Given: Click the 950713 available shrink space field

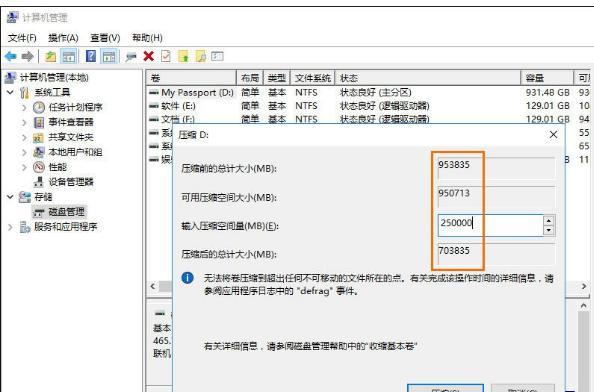Looking at the screenshot, I should point(496,196).
